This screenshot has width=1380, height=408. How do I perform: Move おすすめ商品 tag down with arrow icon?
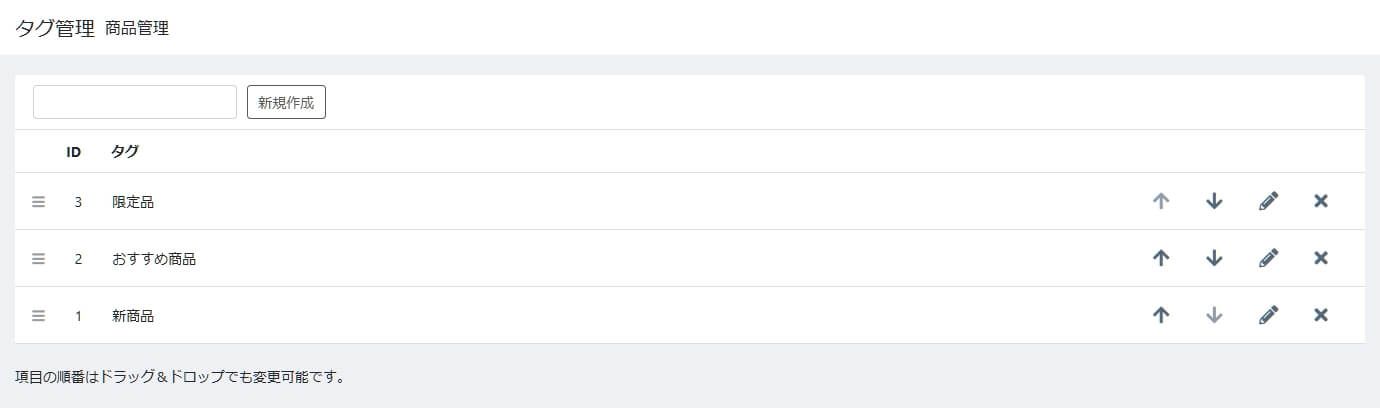point(1214,258)
